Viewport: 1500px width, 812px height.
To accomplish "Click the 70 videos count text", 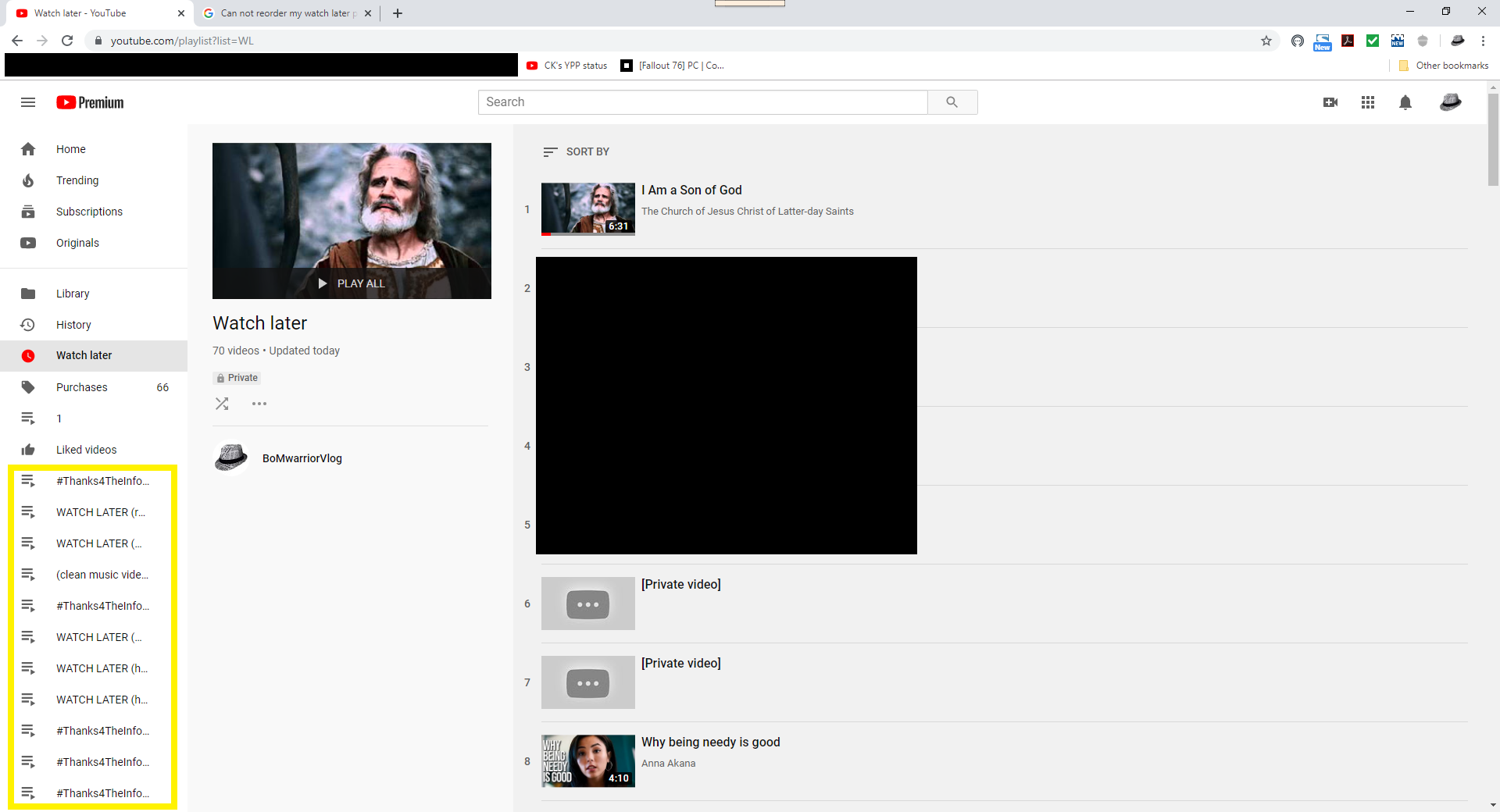I will point(235,351).
